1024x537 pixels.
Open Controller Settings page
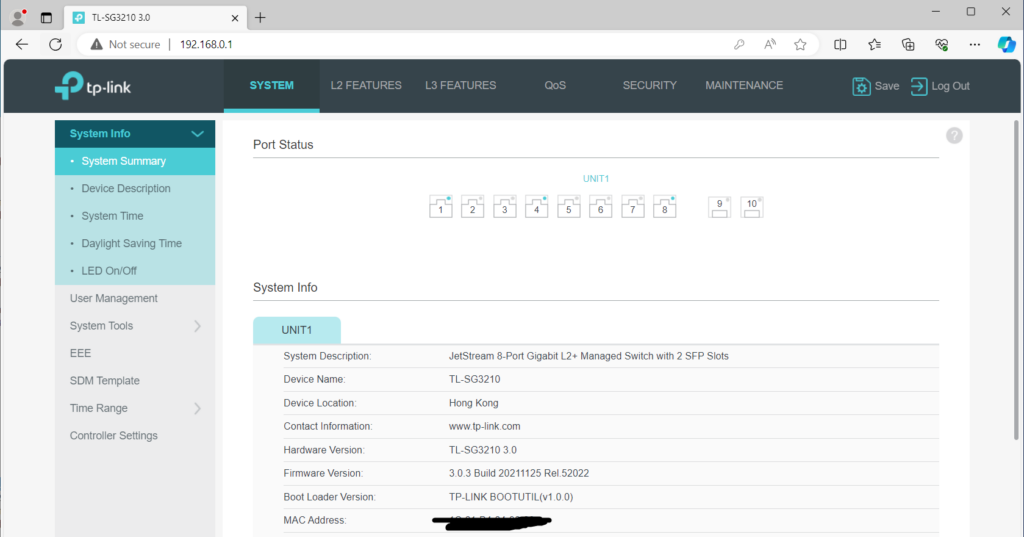pyautogui.click(x=135, y=436)
